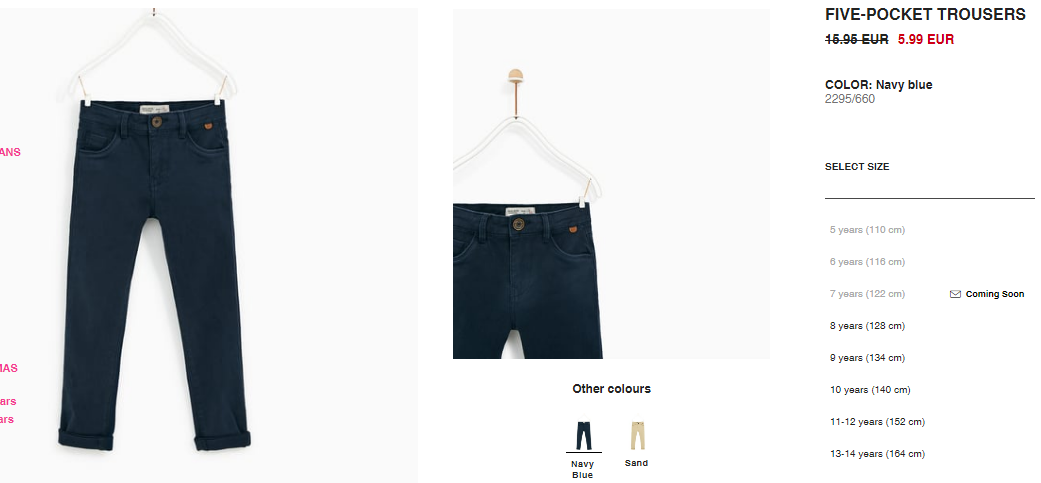Click the Sand colour label
The width and height of the screenshot is (1041, 483).
(x=636, y=463)
